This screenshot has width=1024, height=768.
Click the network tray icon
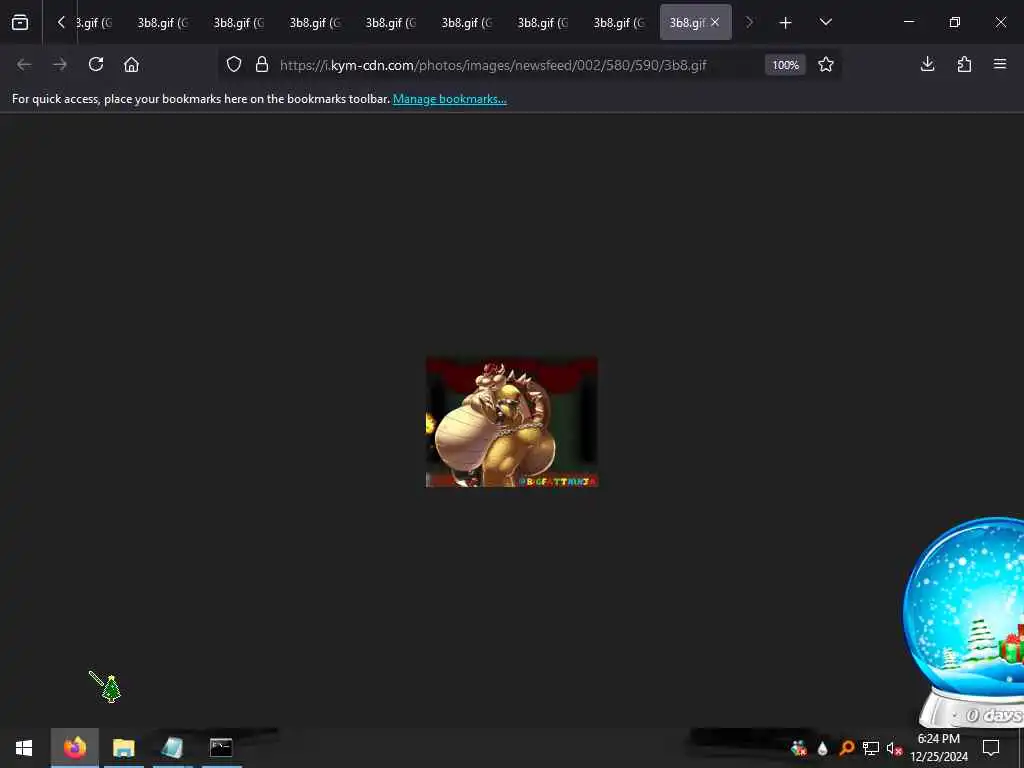tap(871, 748)
